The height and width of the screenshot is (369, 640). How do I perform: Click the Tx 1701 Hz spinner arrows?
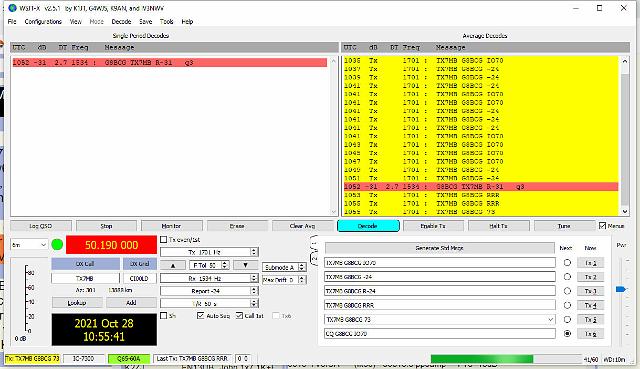click(x=254, y=252)
